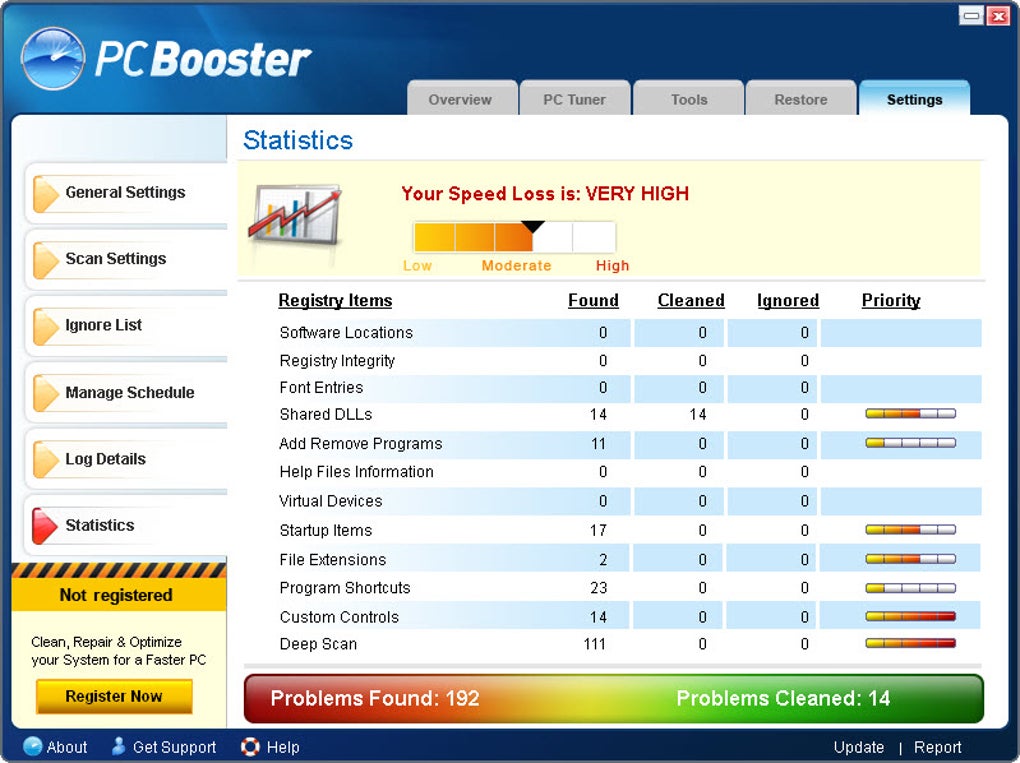Open Scan Settings in sidebar

click(x=126, y=260)
